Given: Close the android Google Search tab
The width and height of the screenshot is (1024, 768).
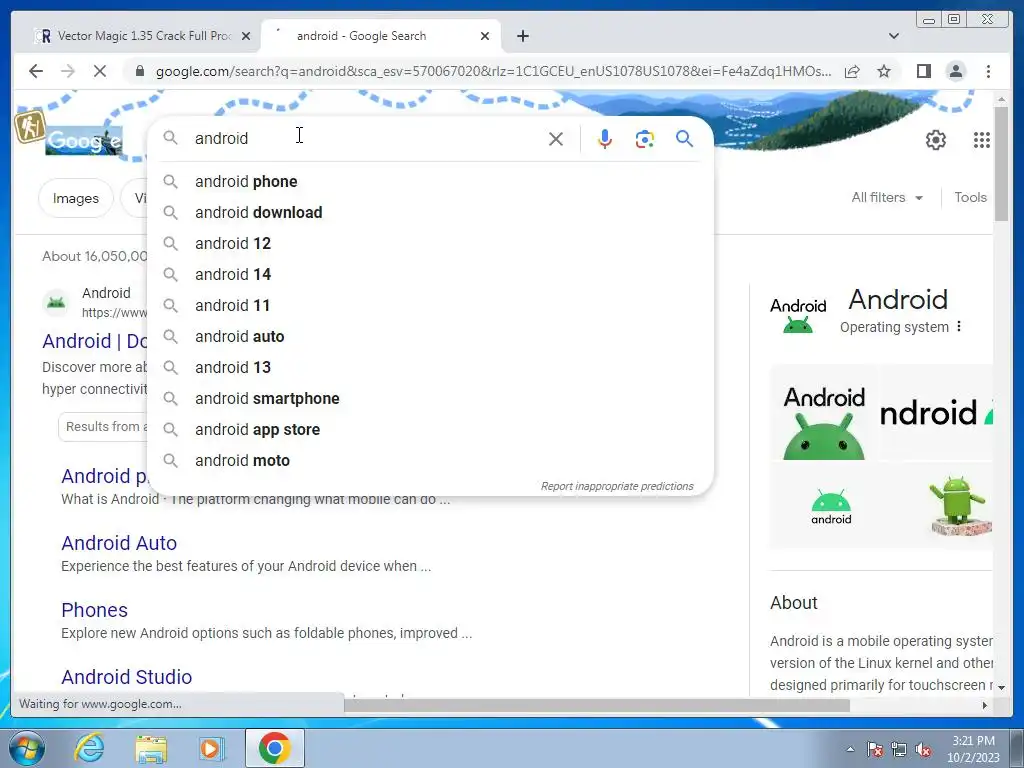Looking at the screenshot, I should point(485,36).
